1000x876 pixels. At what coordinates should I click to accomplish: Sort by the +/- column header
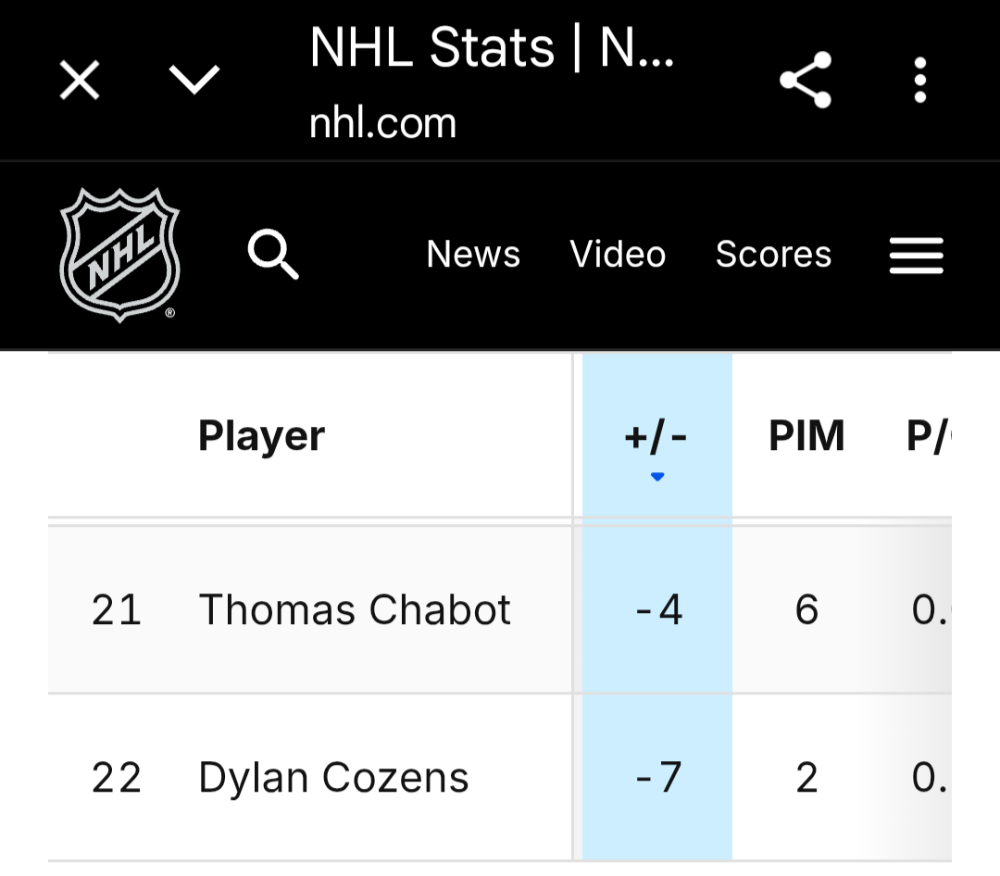click(657, 436)
